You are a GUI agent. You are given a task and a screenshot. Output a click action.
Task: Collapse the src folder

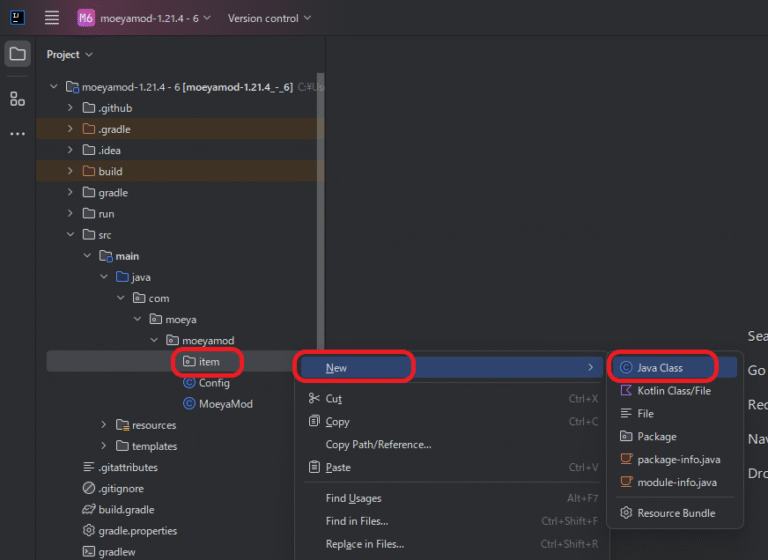[70, 234]
